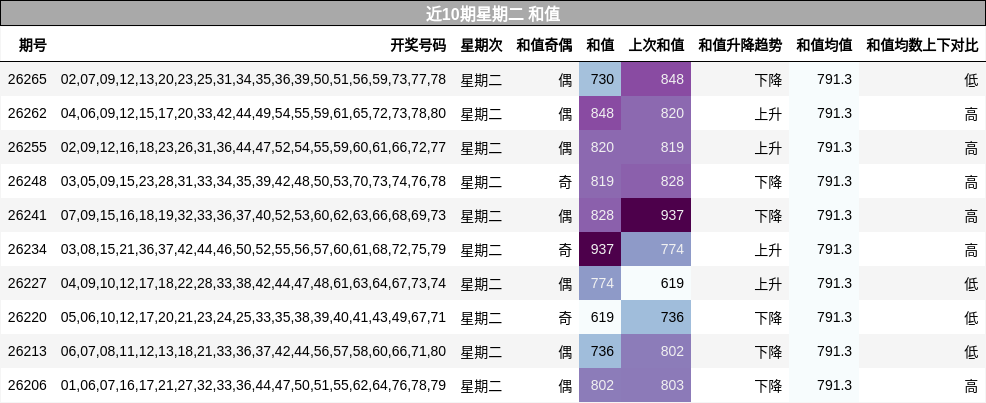Click the 和值 cell 802 in row 26206

click(x=601, y=385)
